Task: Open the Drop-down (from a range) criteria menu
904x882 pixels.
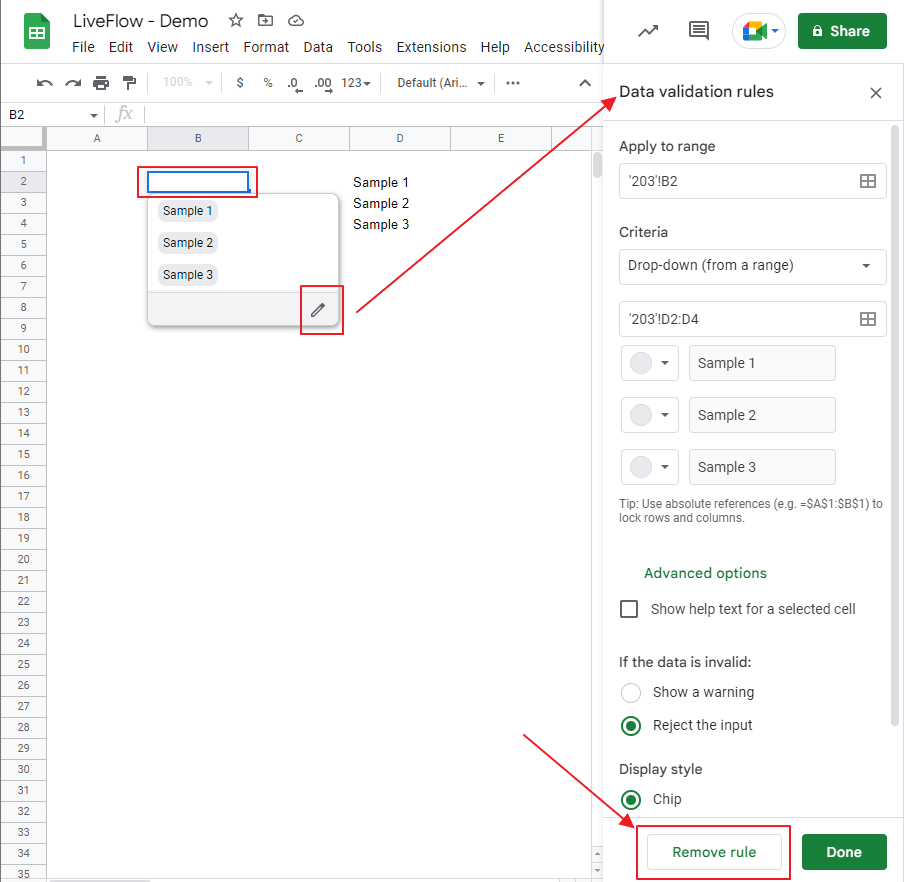Action: tap(752, 266)
